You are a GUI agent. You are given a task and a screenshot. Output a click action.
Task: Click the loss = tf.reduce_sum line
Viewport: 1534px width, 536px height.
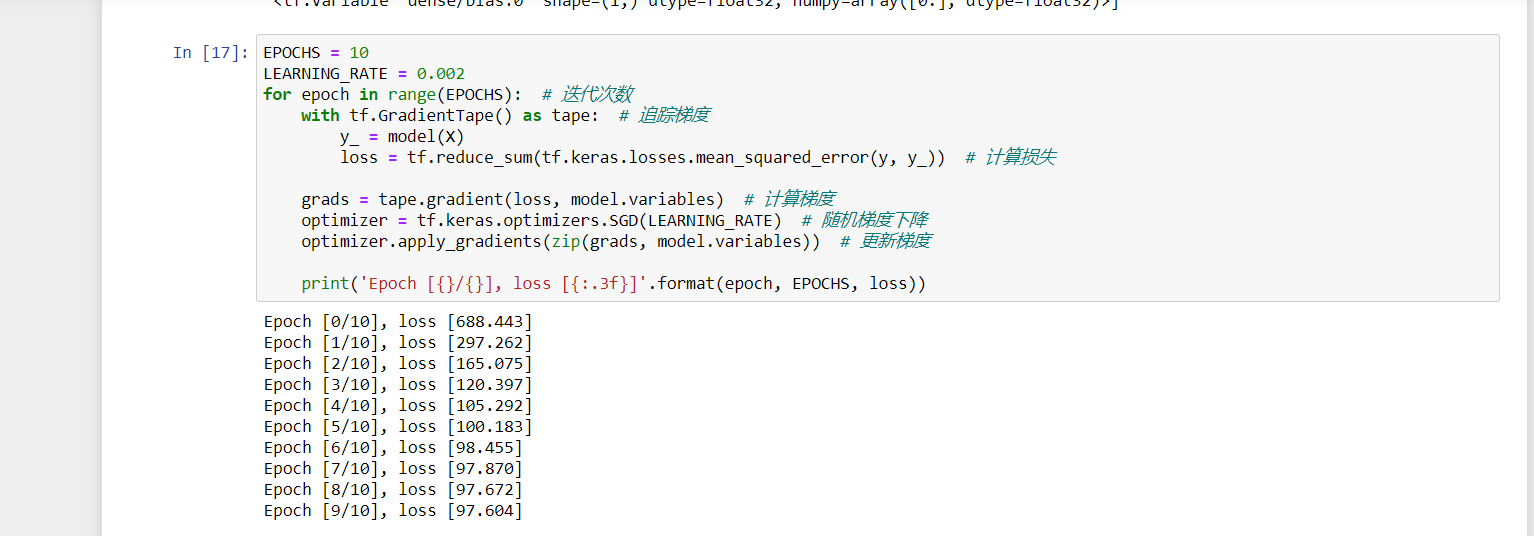(x=698, y=158)
